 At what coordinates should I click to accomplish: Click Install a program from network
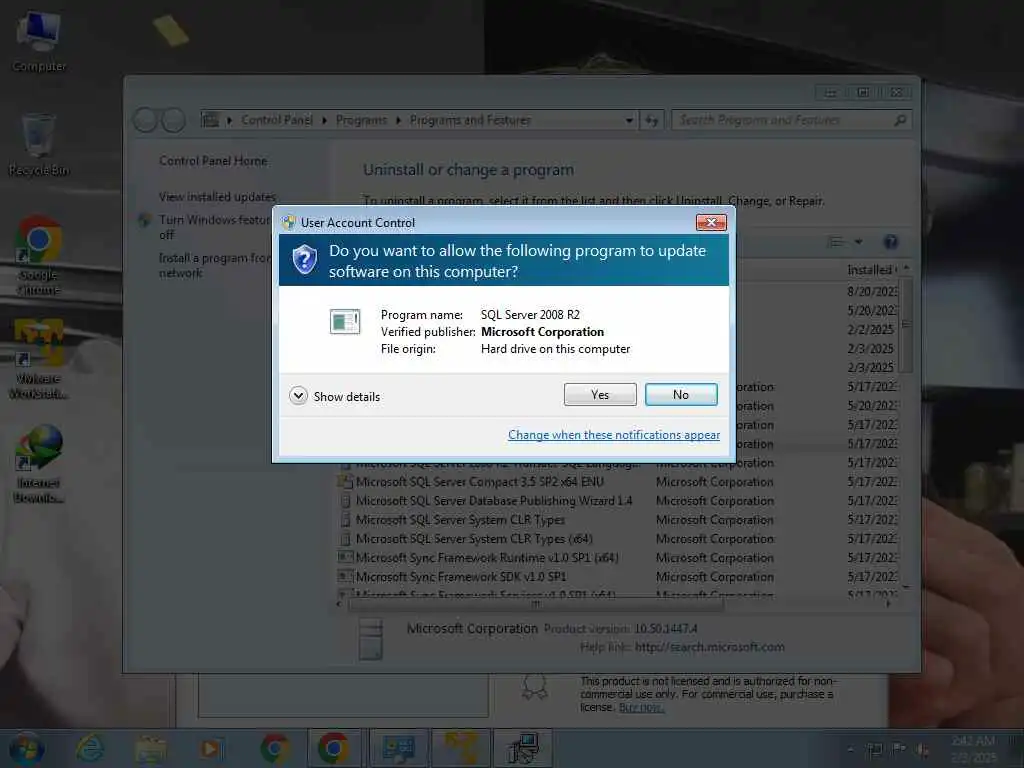click(214, 265)
